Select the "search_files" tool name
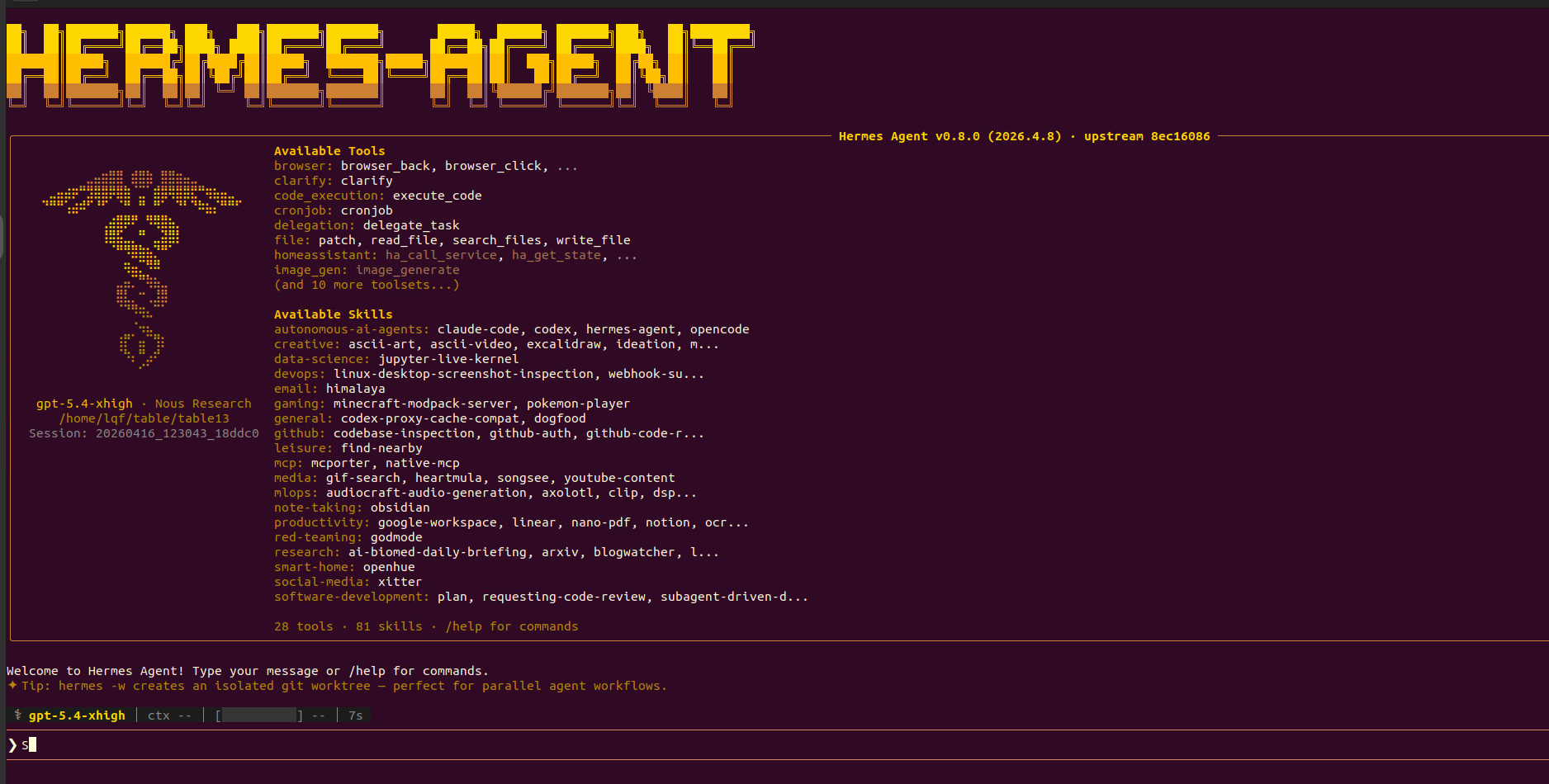The height and width of the screenshot is (784, 1549). pos(497,240)
